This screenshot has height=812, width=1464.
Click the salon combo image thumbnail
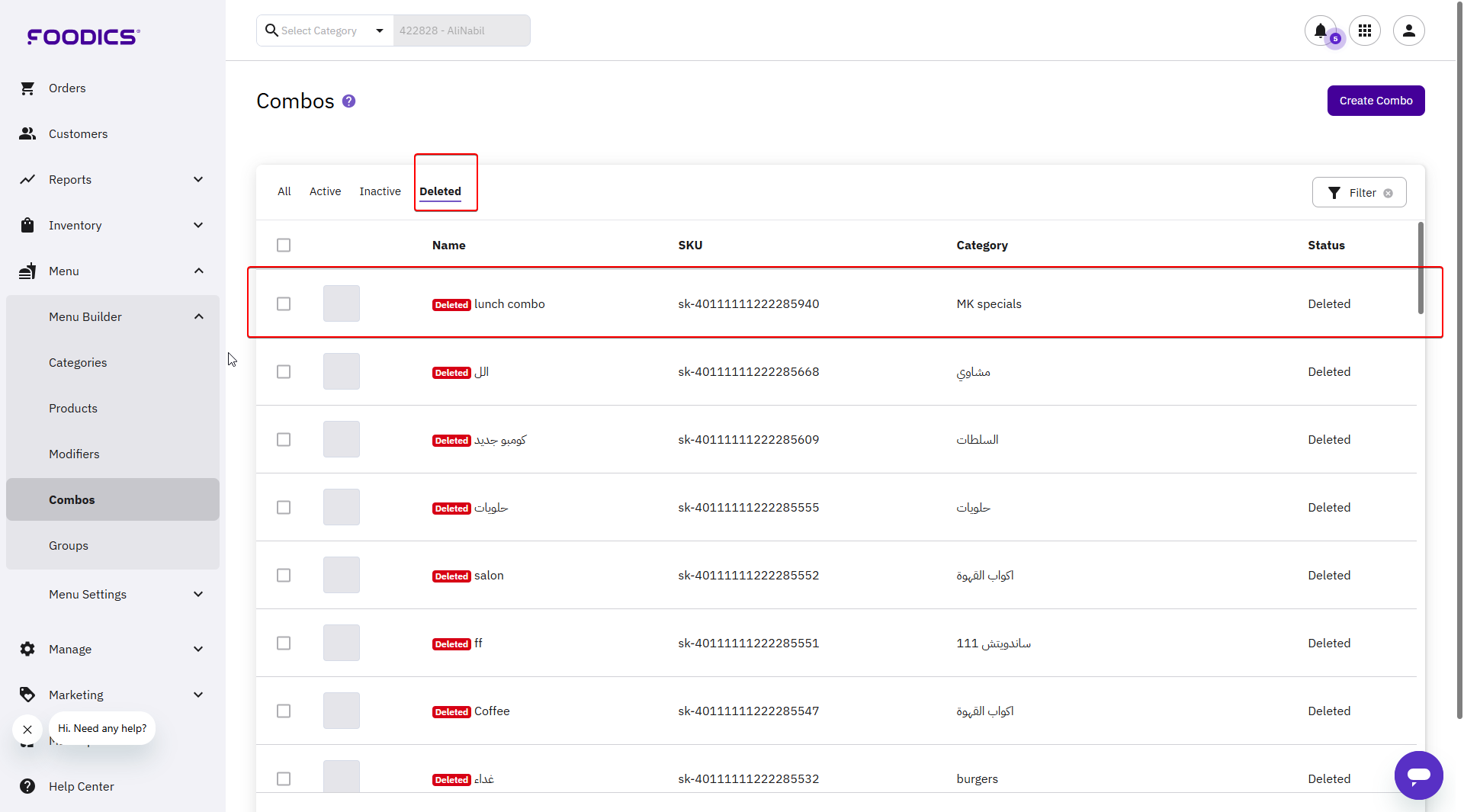coord(341,576)
